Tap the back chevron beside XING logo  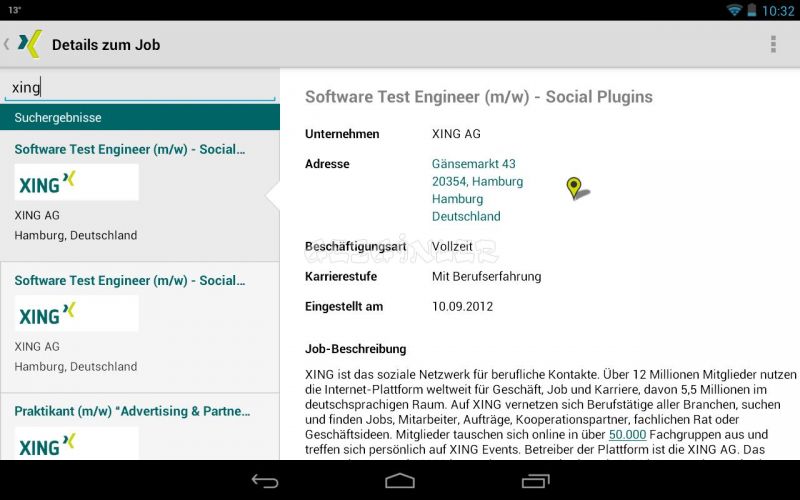click(x=7, y=44)
